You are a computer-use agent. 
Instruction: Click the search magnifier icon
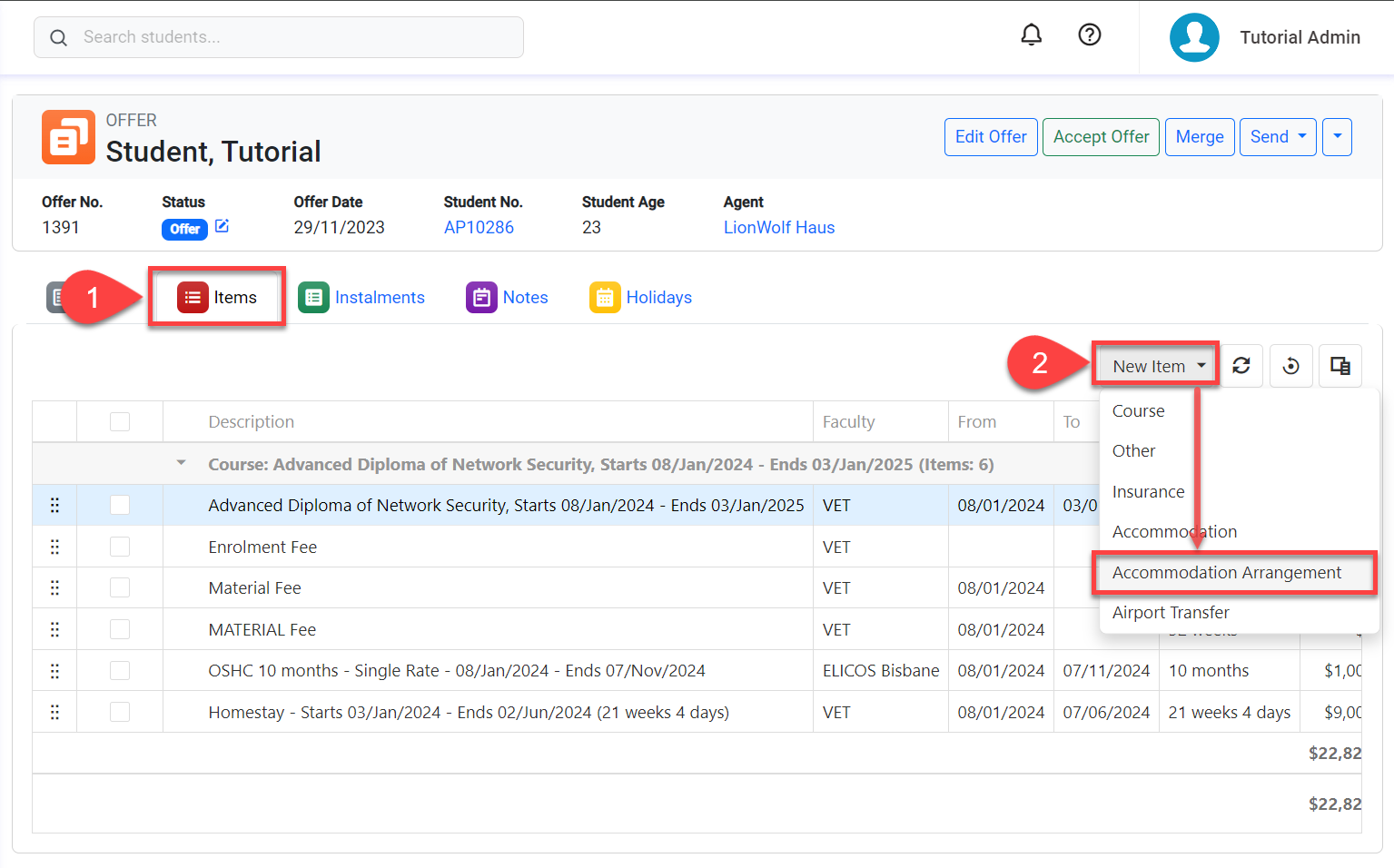coord(58,37)
